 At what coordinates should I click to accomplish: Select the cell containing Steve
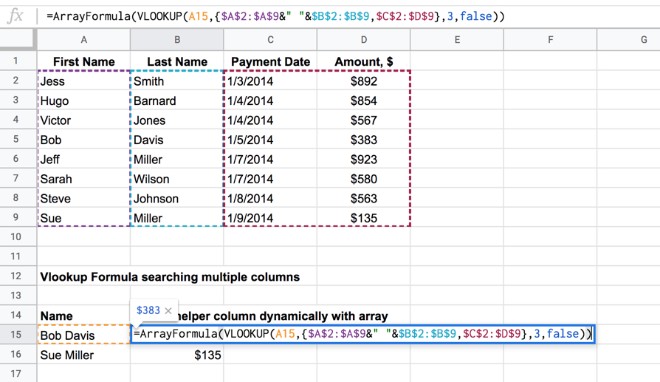(x=84, y=198)
